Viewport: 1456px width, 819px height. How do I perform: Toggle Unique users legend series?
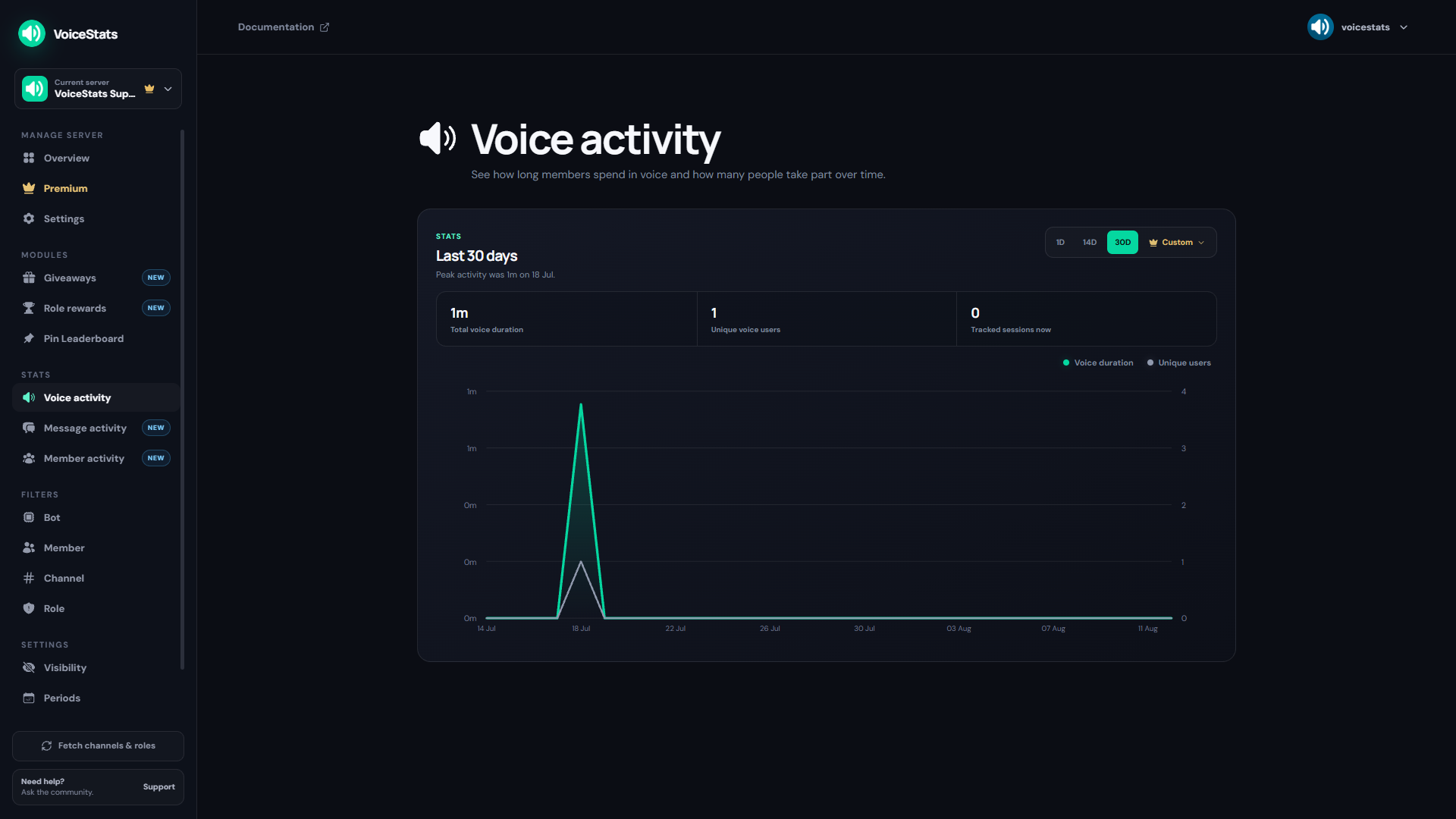point(1179,362)
